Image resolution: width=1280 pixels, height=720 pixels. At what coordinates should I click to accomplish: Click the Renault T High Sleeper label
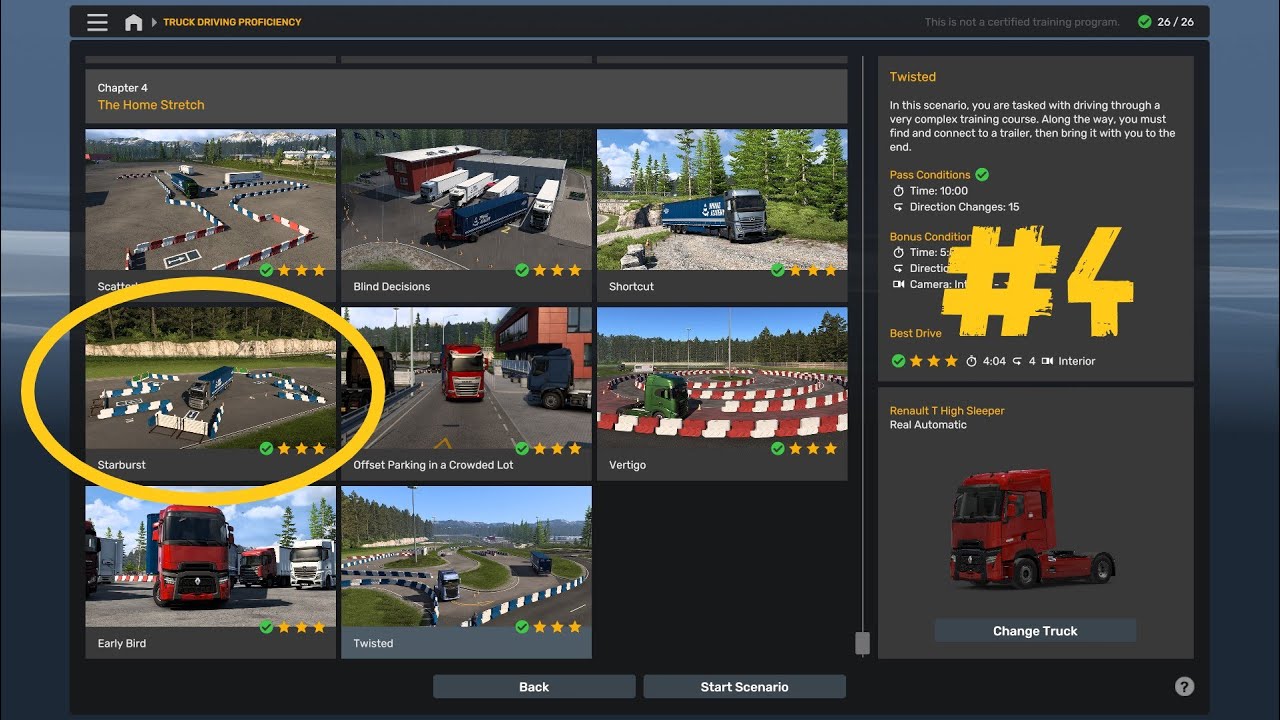click(x=947, y=411)
